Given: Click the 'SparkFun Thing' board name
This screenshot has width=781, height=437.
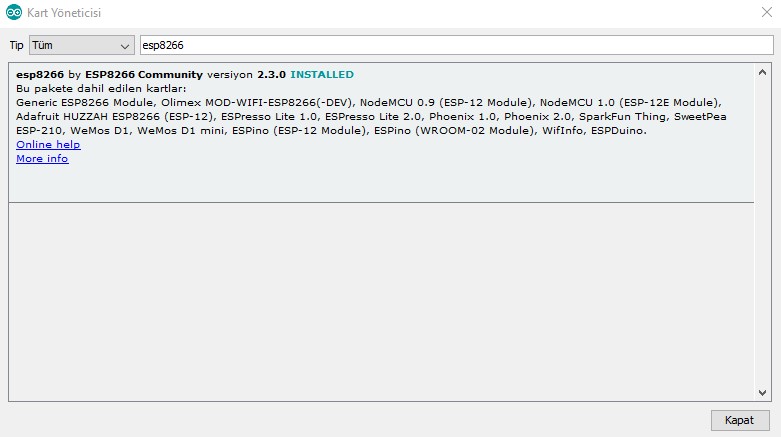Looking at the screenshot, I should tap(622, 117).
